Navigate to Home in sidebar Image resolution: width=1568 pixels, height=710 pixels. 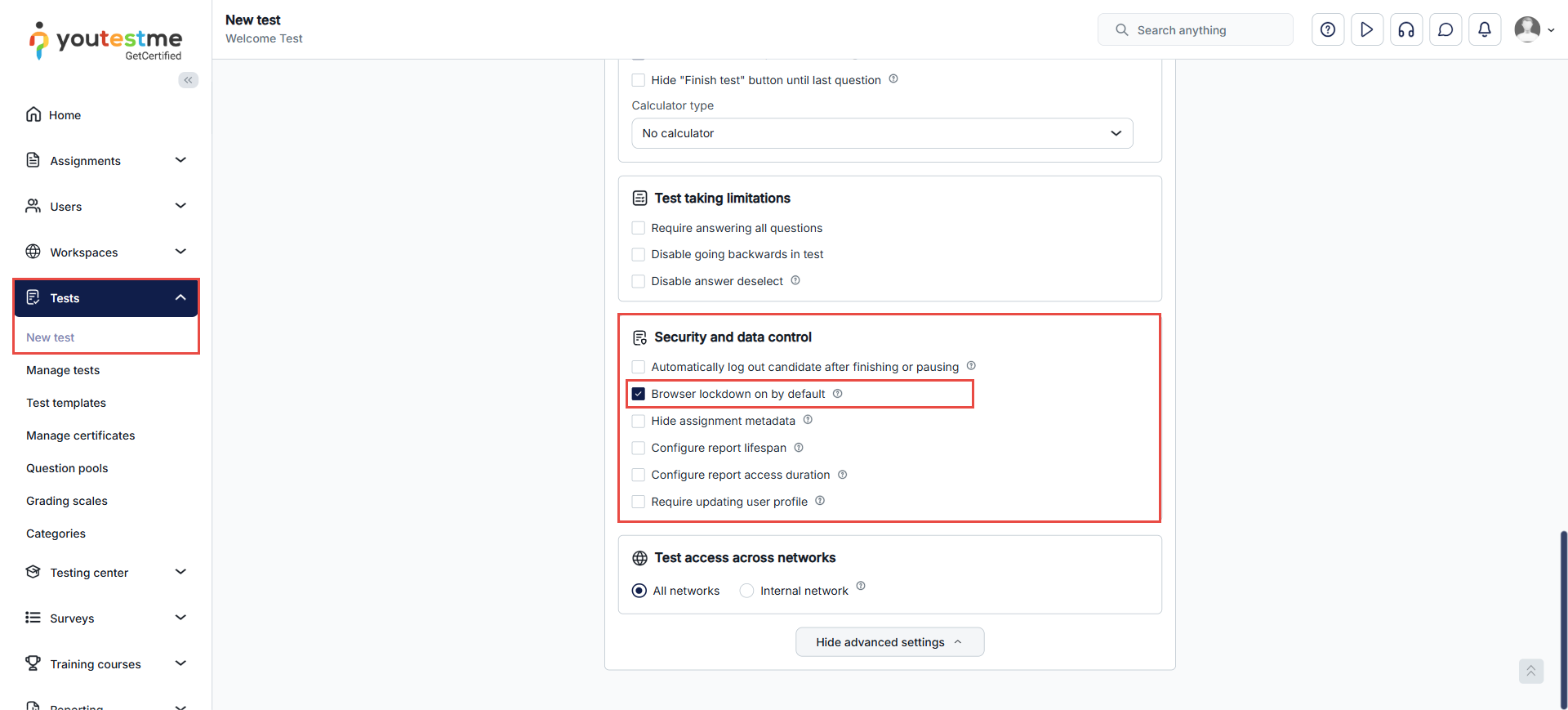click(x=65, y=115)
